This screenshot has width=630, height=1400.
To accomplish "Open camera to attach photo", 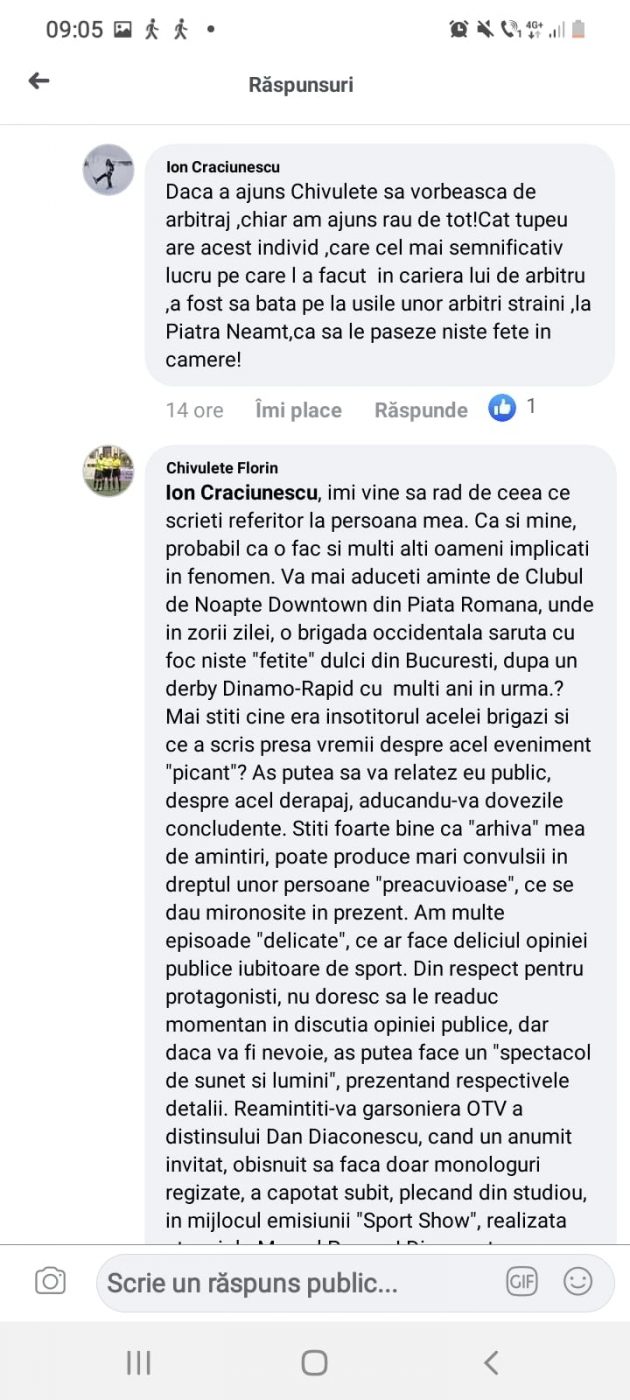I will pos(50,1281).
